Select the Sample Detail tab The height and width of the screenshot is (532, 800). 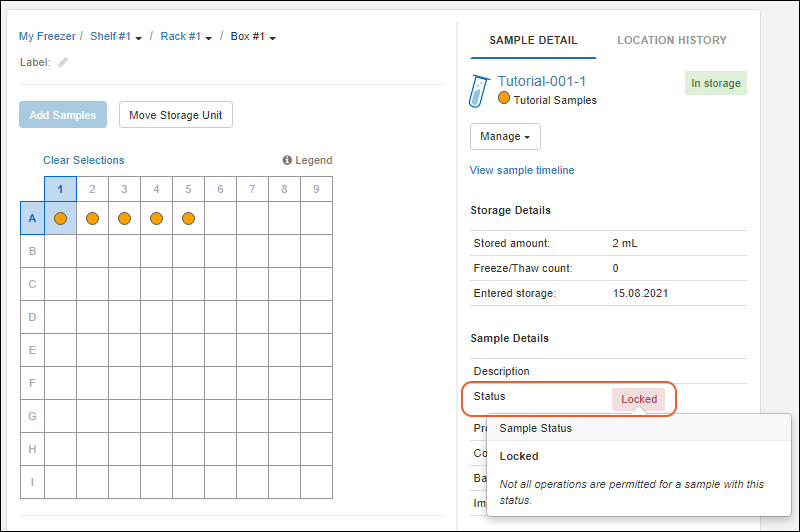[x=533, y=40]
